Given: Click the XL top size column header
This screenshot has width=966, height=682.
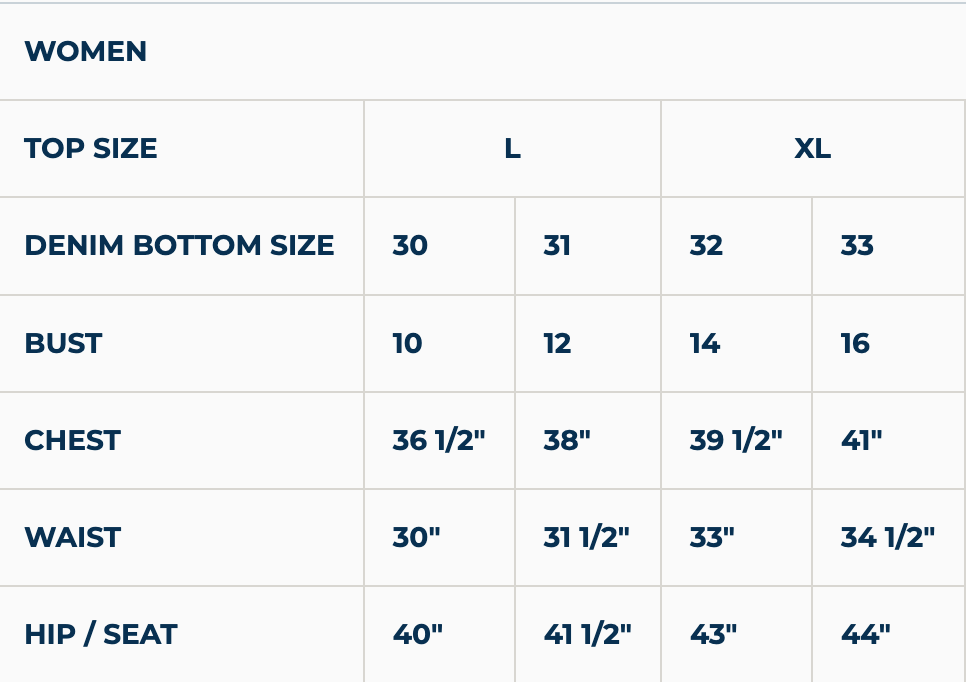Looking at the screenshot, I should pyautogui.click(x=812, y=149).
